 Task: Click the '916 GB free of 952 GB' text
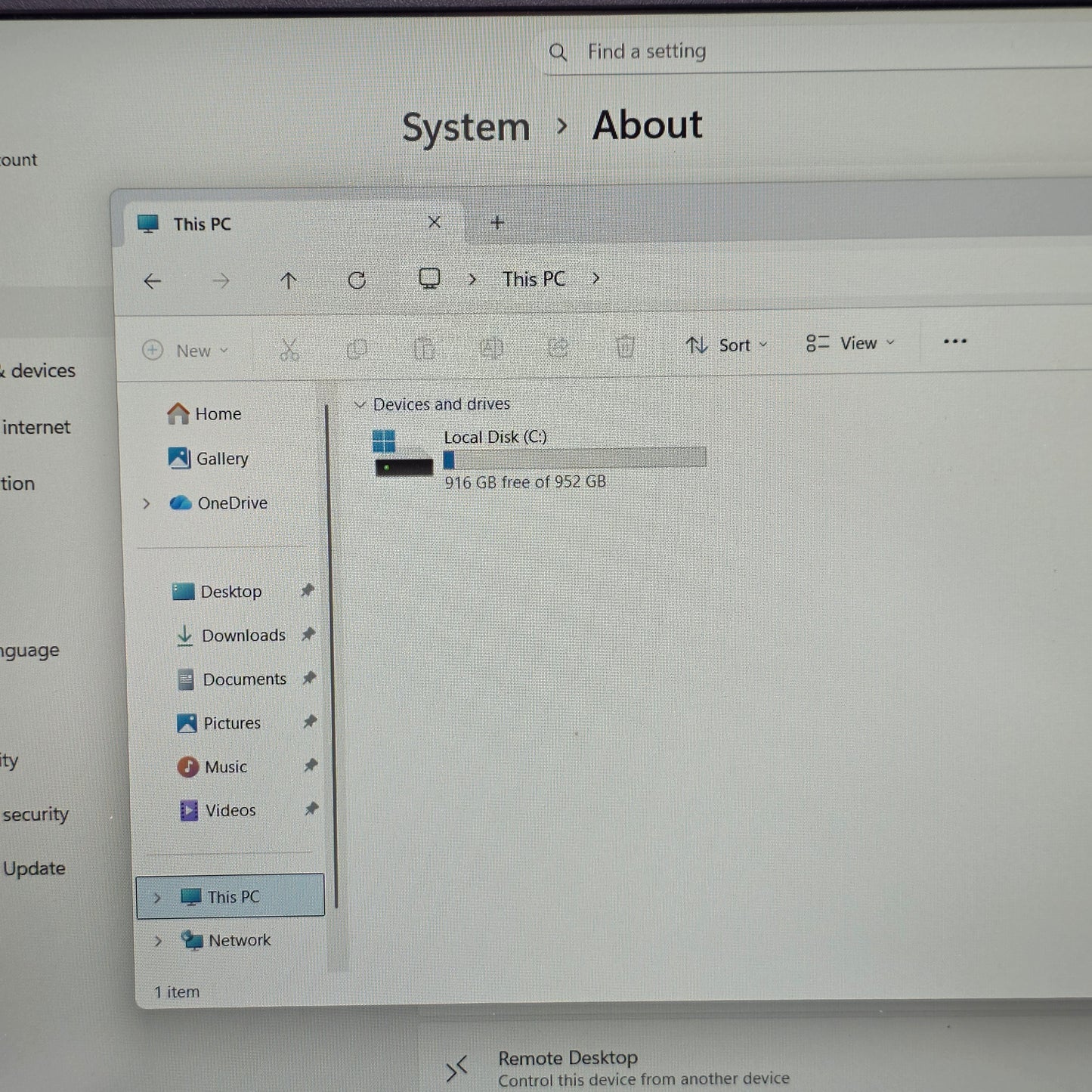[525, 481]
